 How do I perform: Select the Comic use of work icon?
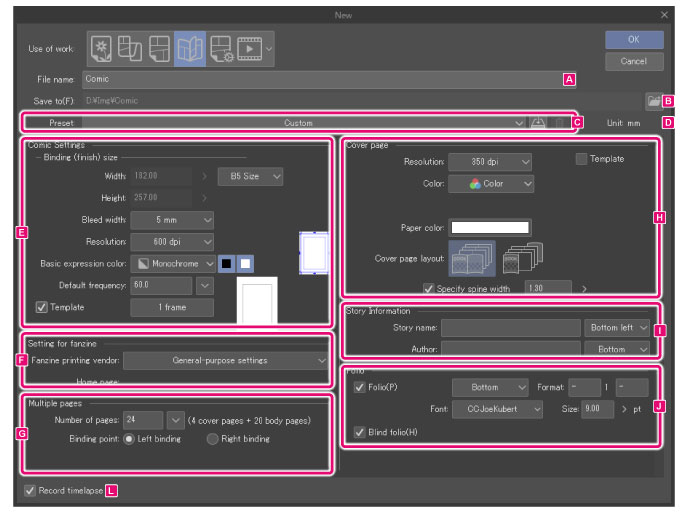(x=160, y=49)
